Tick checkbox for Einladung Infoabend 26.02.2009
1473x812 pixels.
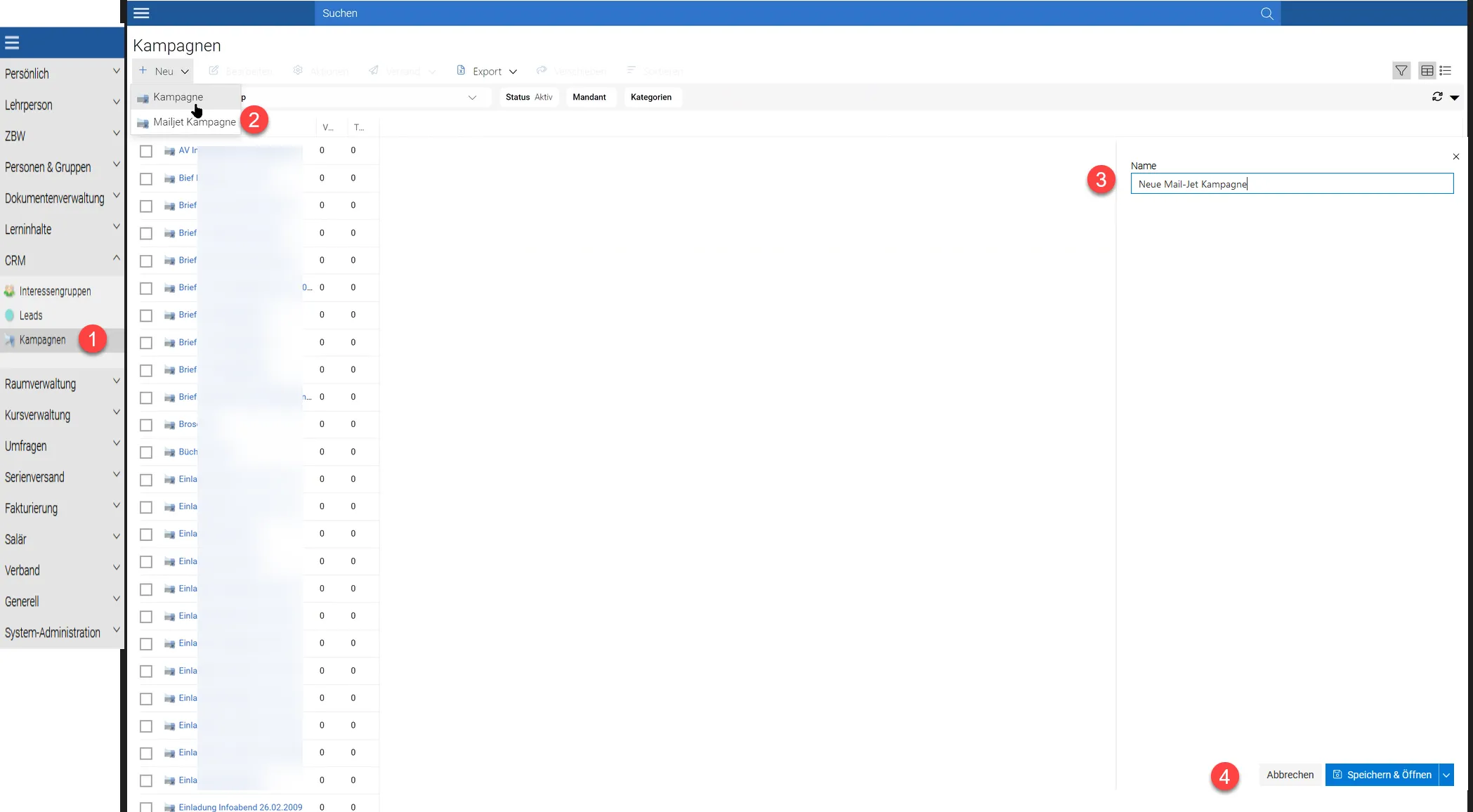[x=146, y=807]
